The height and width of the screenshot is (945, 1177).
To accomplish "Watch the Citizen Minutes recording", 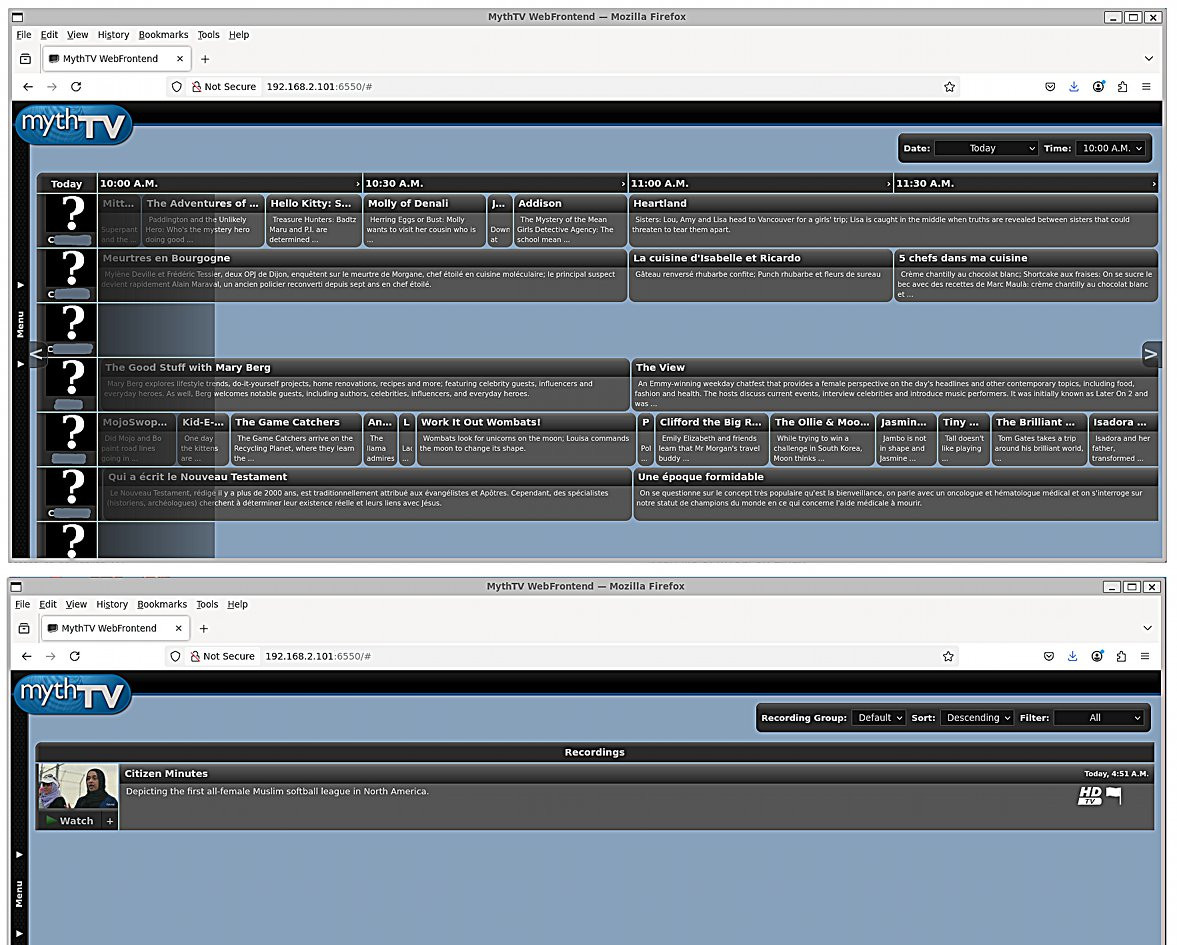I will click(69, 821).
